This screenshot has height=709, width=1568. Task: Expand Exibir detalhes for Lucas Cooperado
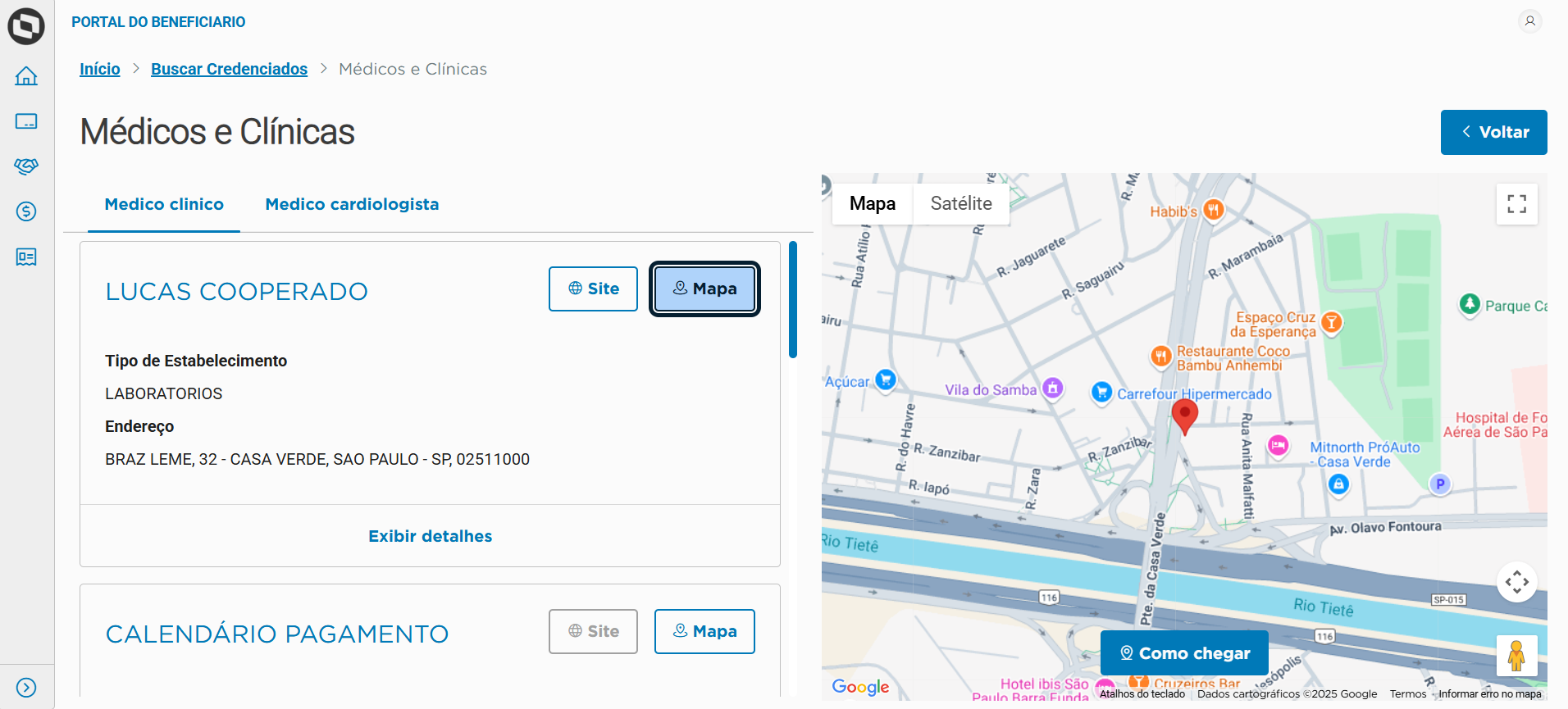coord(430,536)
